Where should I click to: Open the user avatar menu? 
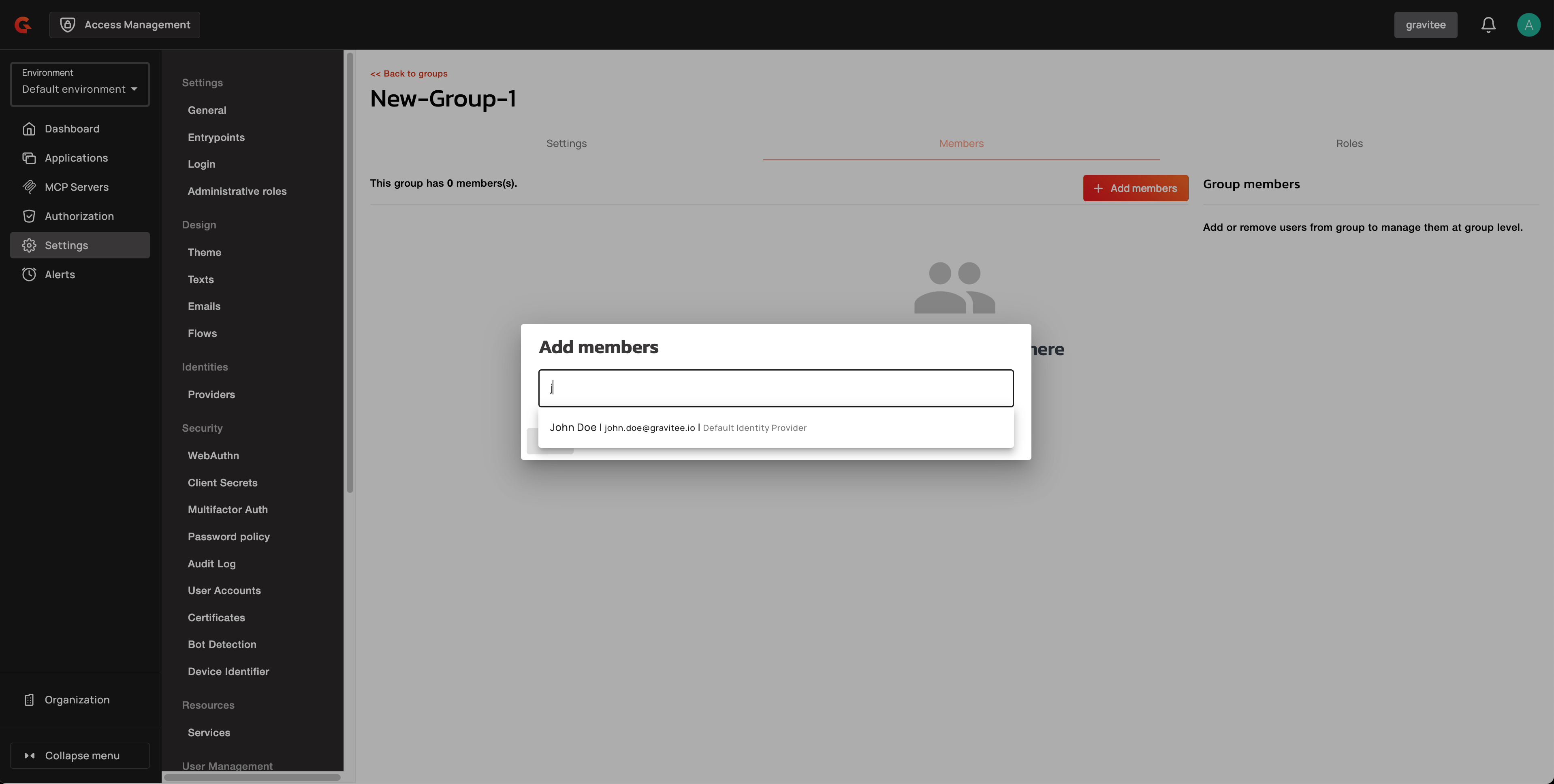tap(1528, 25)
